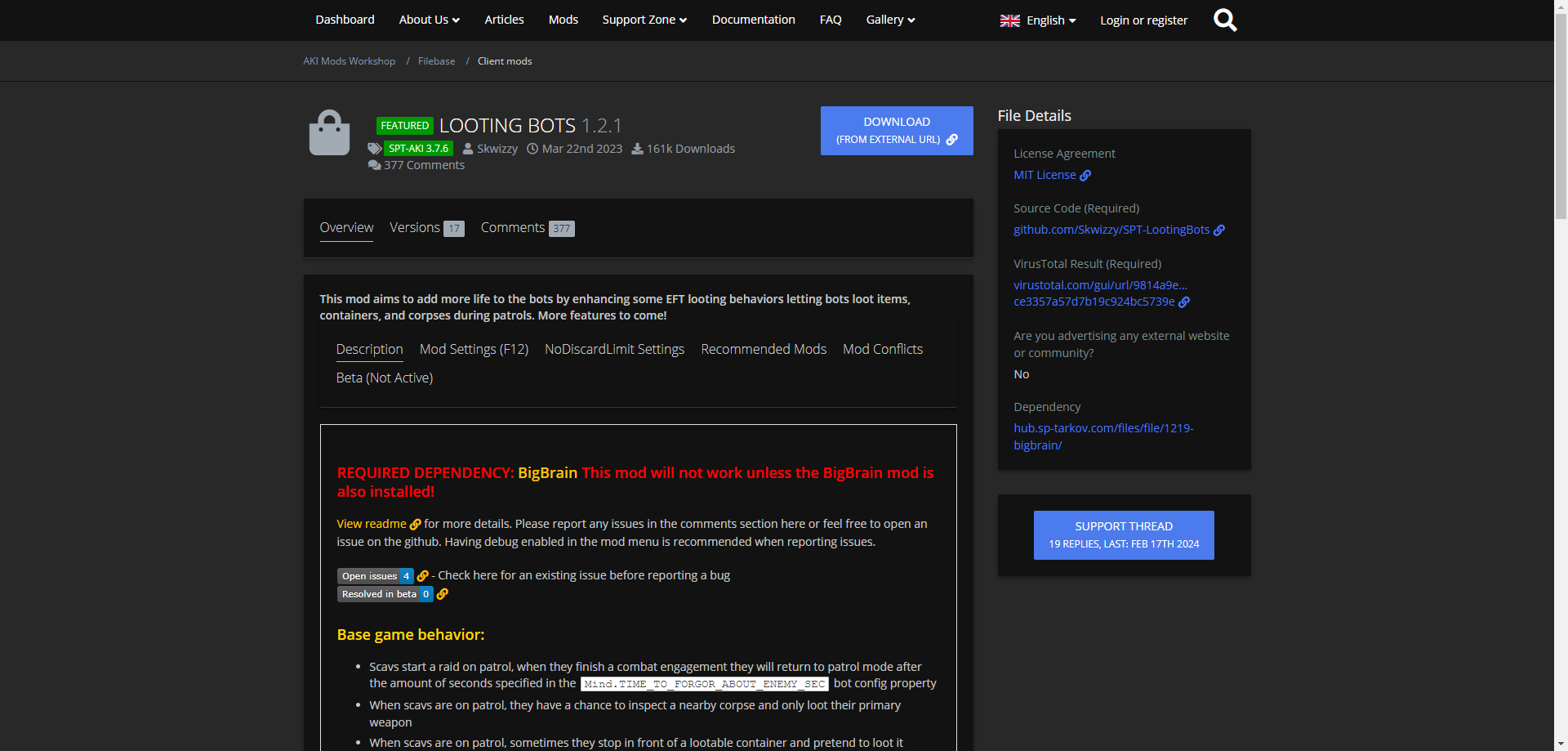Expand the Support Zone dropdown menu
1568x751 pixels.
(644, 20)
